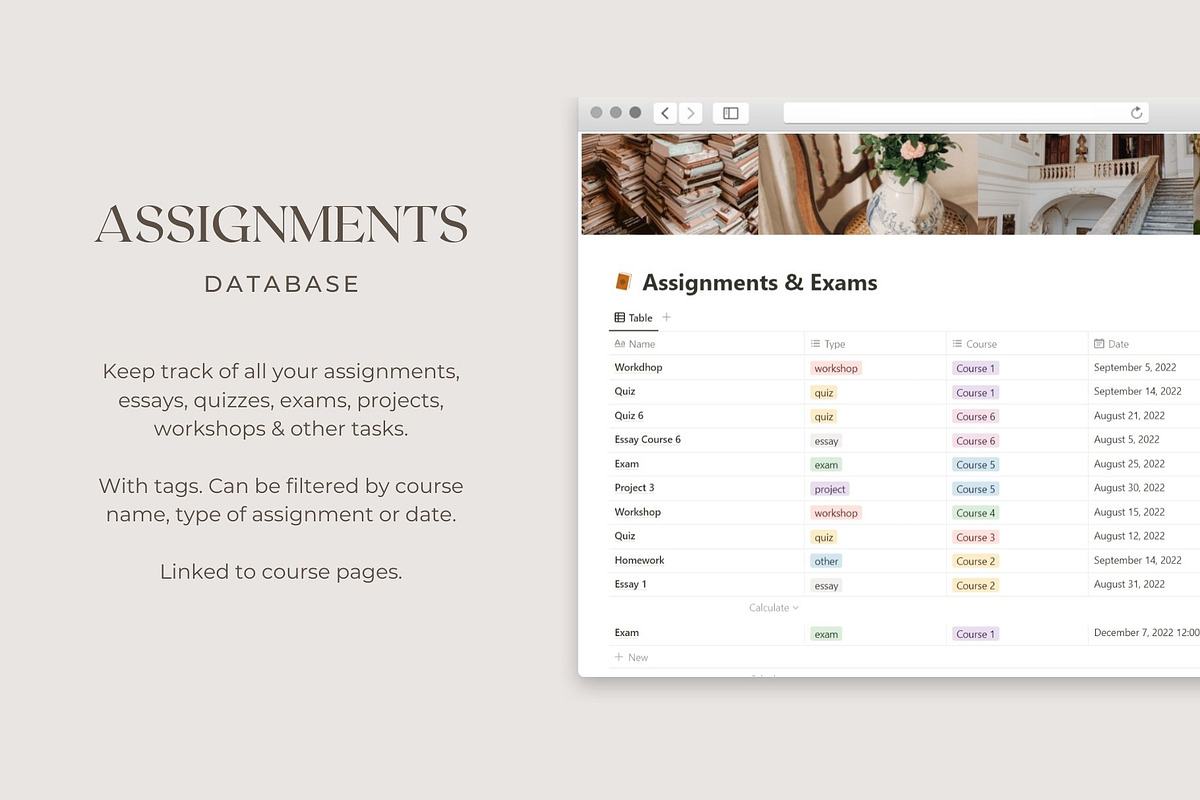Expand the Calculate dropdown
The image size is (1200, 800).
[x=774, y=608]
